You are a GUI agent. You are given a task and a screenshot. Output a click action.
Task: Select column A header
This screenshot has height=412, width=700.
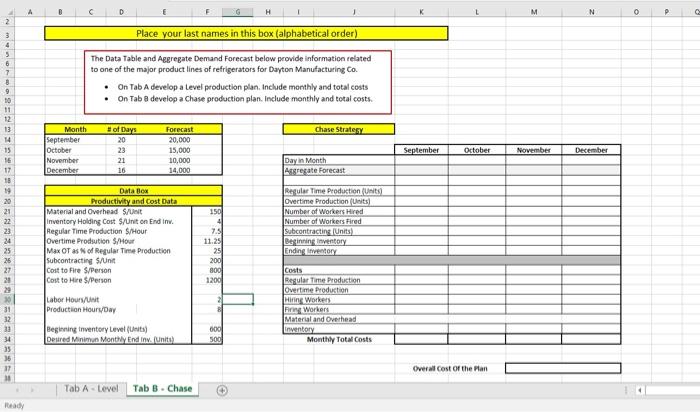pos(29,12)
